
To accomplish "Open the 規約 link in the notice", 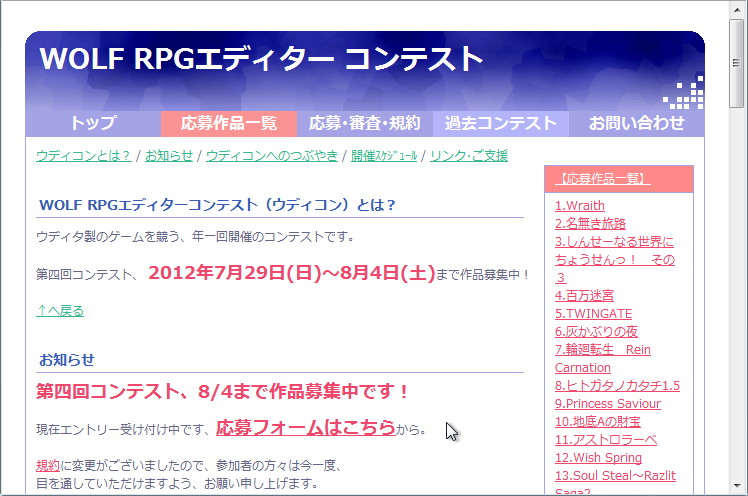I will (x=48, y=465).
